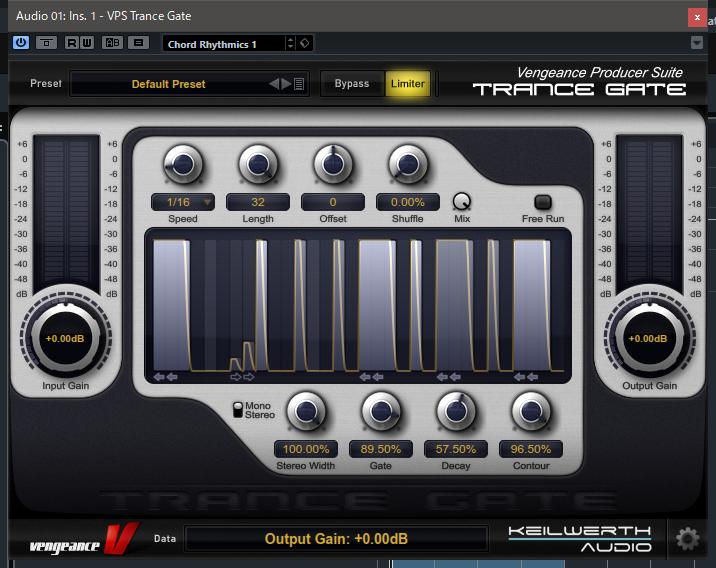Open the host functions dropdown arrow at top right

click(x=696, y=43)
